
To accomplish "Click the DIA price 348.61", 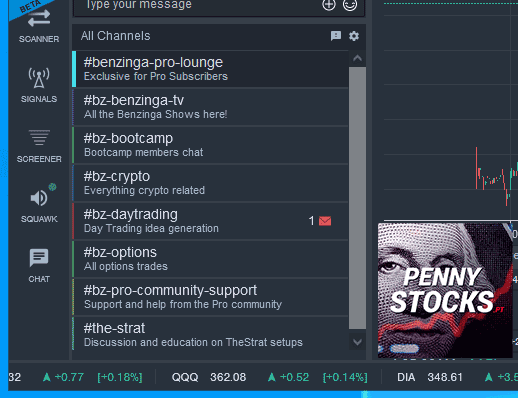I will pos(445,377).
